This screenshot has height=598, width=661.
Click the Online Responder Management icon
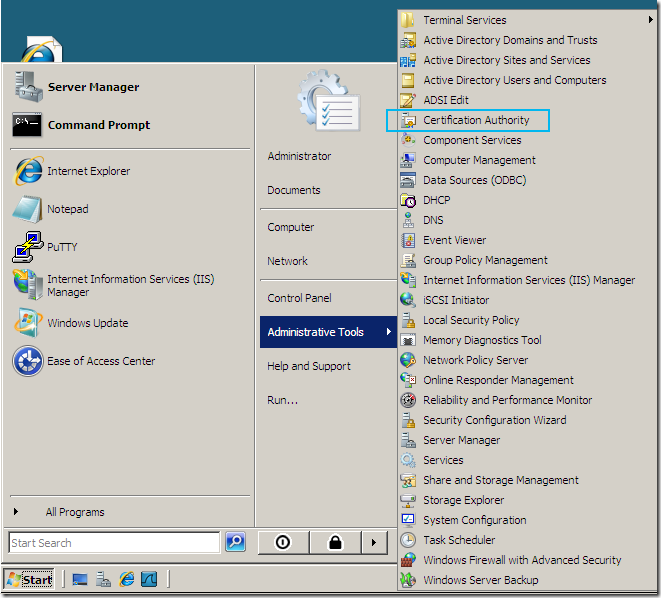pyautogui.click(x=408, y=380)
